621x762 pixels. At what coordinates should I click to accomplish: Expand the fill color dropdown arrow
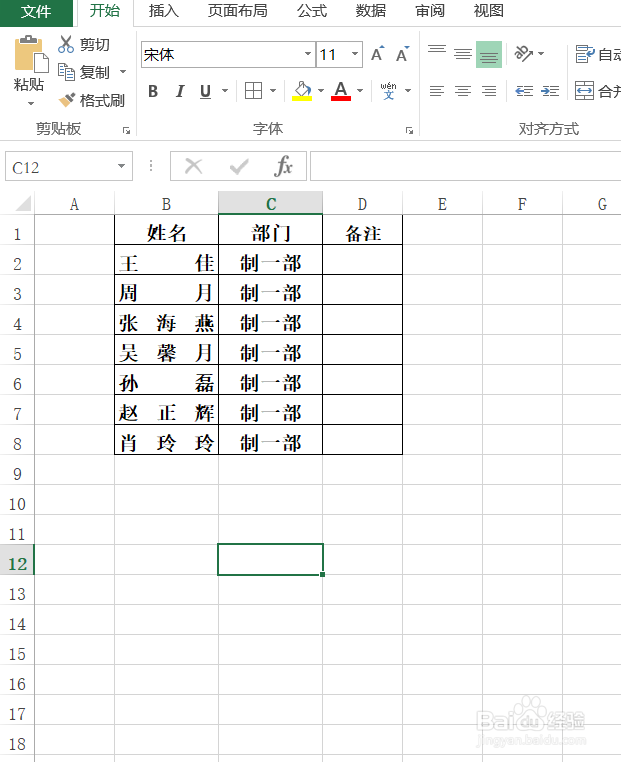coord(321,91)
